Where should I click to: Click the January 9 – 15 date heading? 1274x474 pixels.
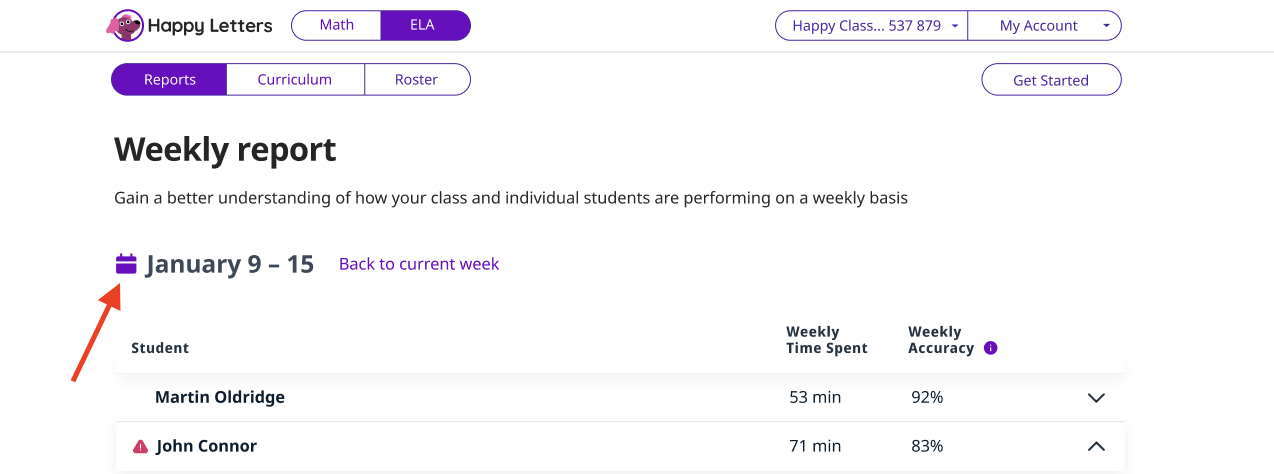point(230,264)
